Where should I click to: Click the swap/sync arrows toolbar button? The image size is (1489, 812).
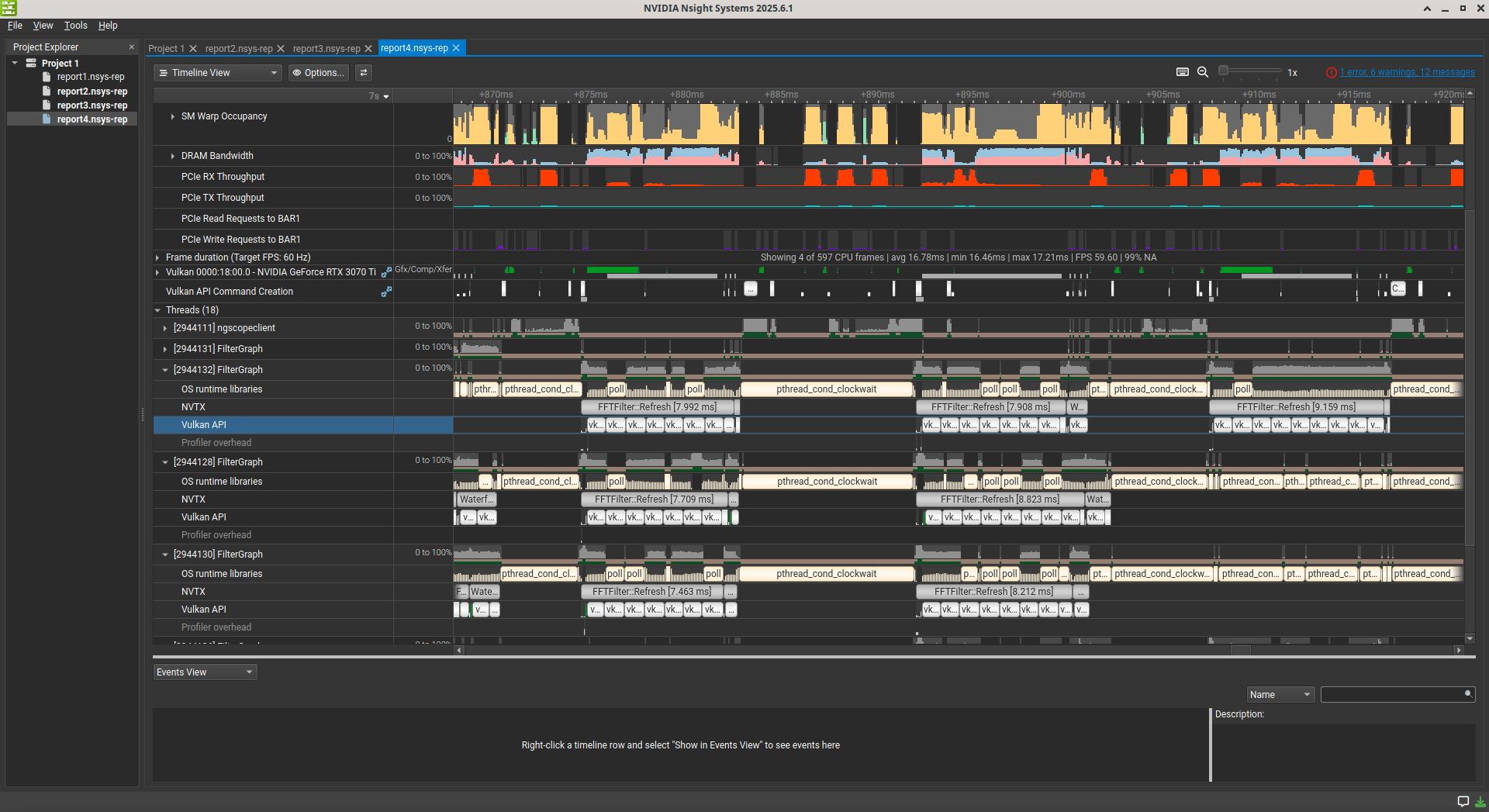click(364, 73)
